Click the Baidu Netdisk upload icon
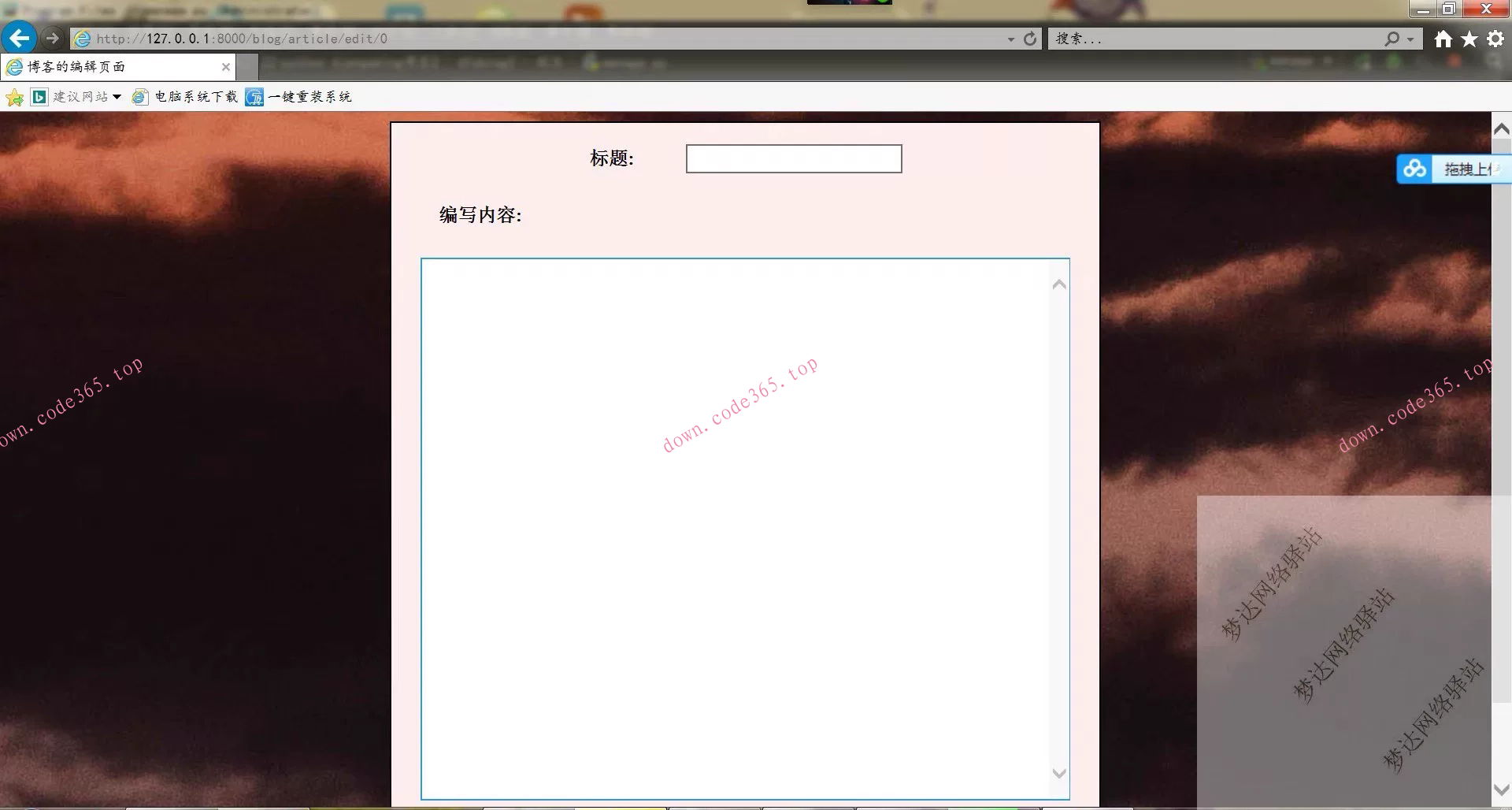 1414,168
